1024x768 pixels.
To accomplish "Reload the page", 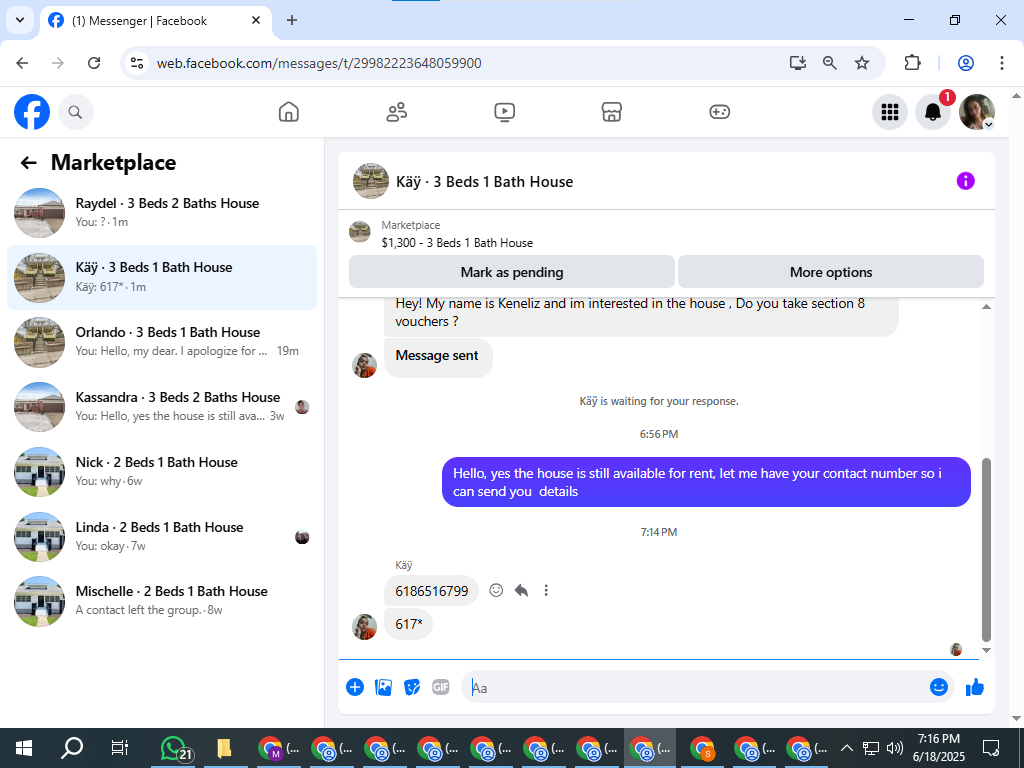I will tap(94, 63).
